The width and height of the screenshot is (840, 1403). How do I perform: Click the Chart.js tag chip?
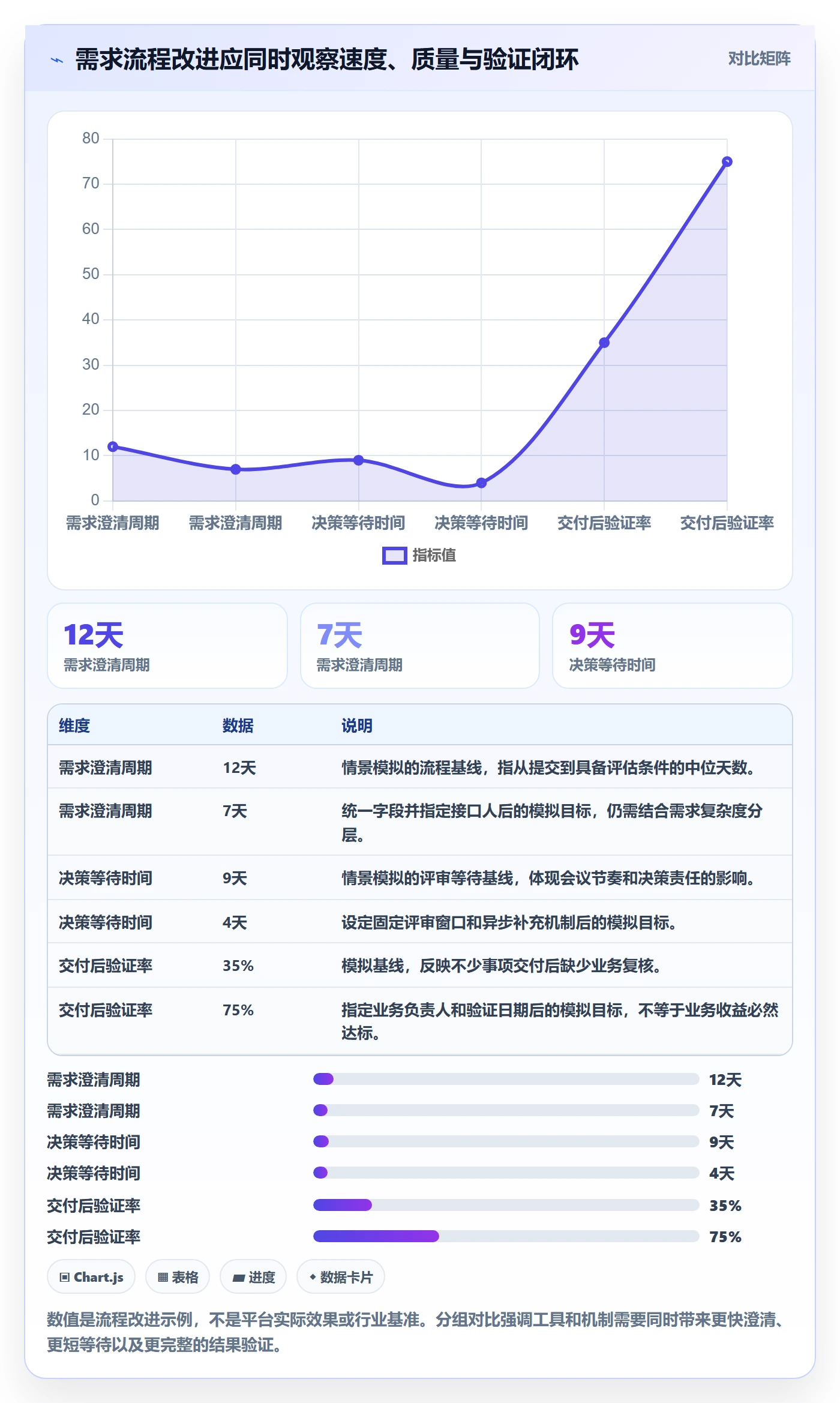click(91, 1277)
